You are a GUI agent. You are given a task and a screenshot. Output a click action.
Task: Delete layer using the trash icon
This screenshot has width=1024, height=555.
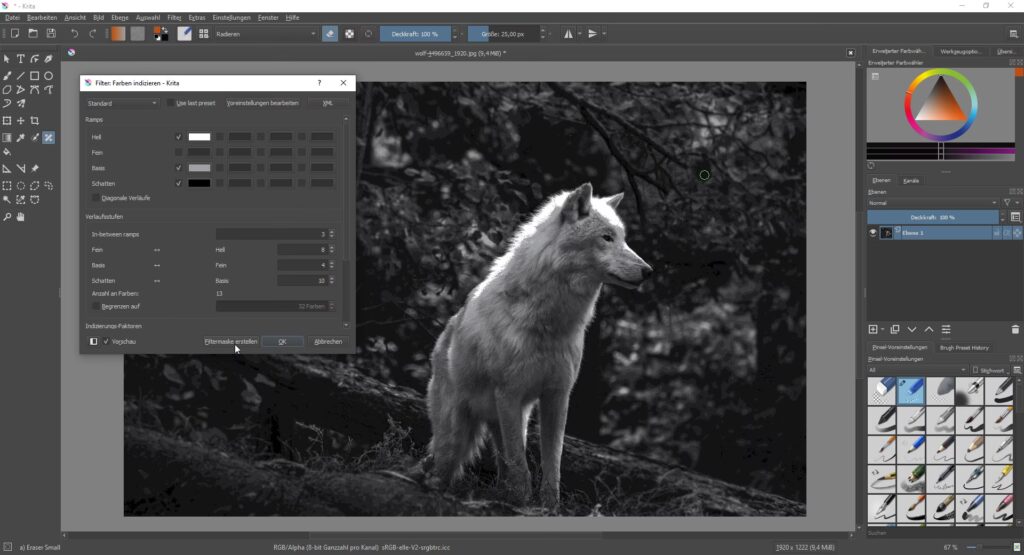(1015, 329)
